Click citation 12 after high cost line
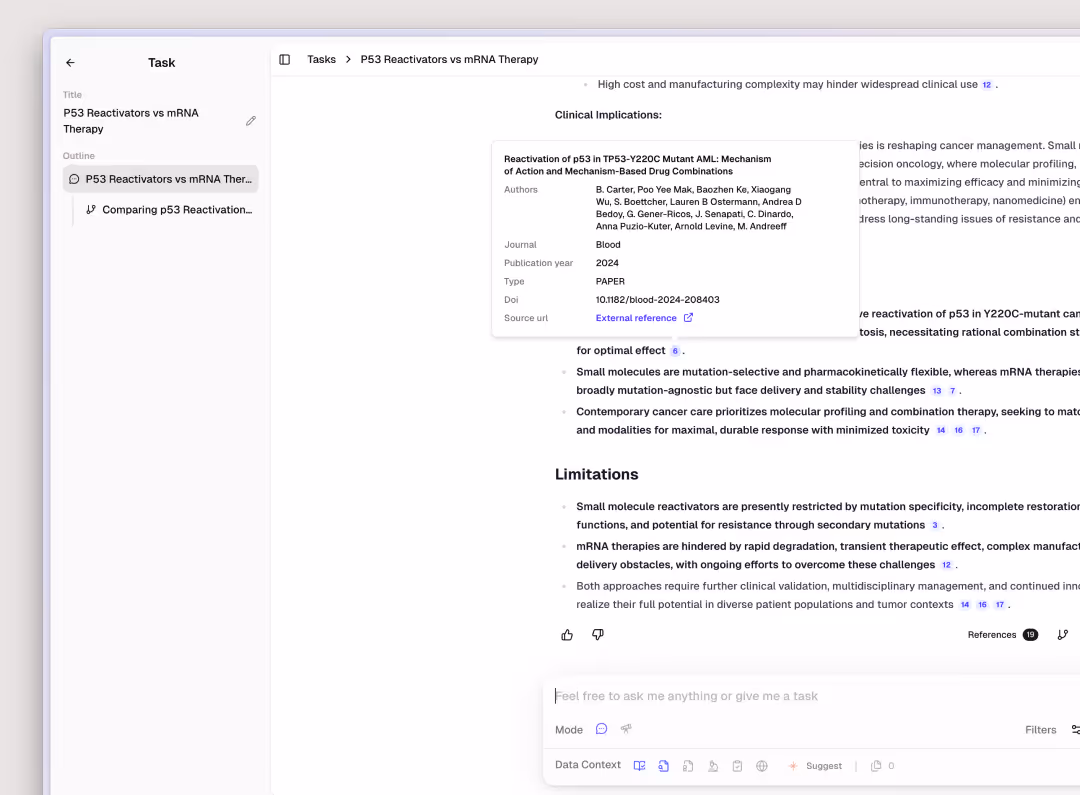Screen dimensions: 1080x795 coord(986,85)
